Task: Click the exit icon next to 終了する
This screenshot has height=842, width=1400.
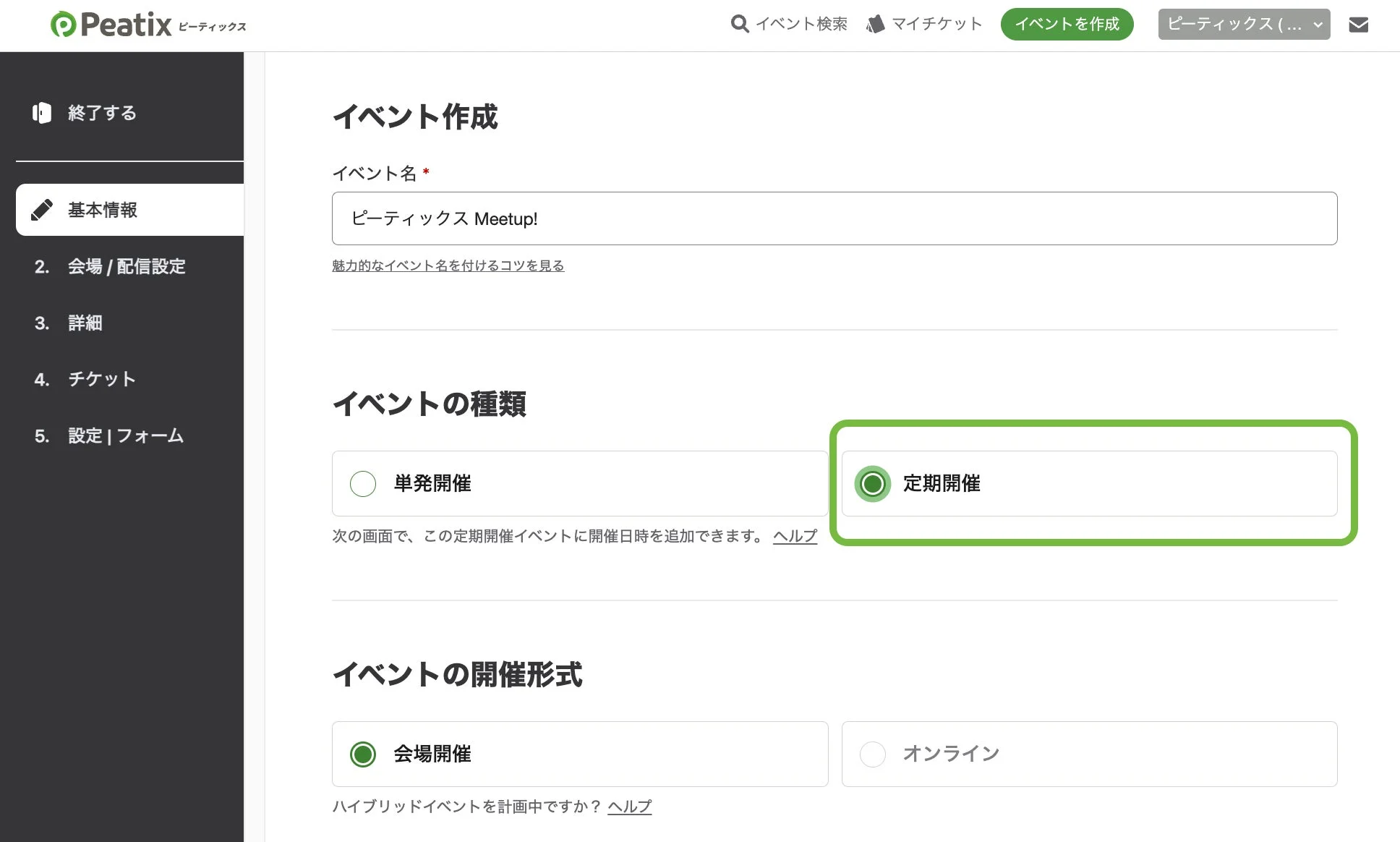Action: coord(41,113)
